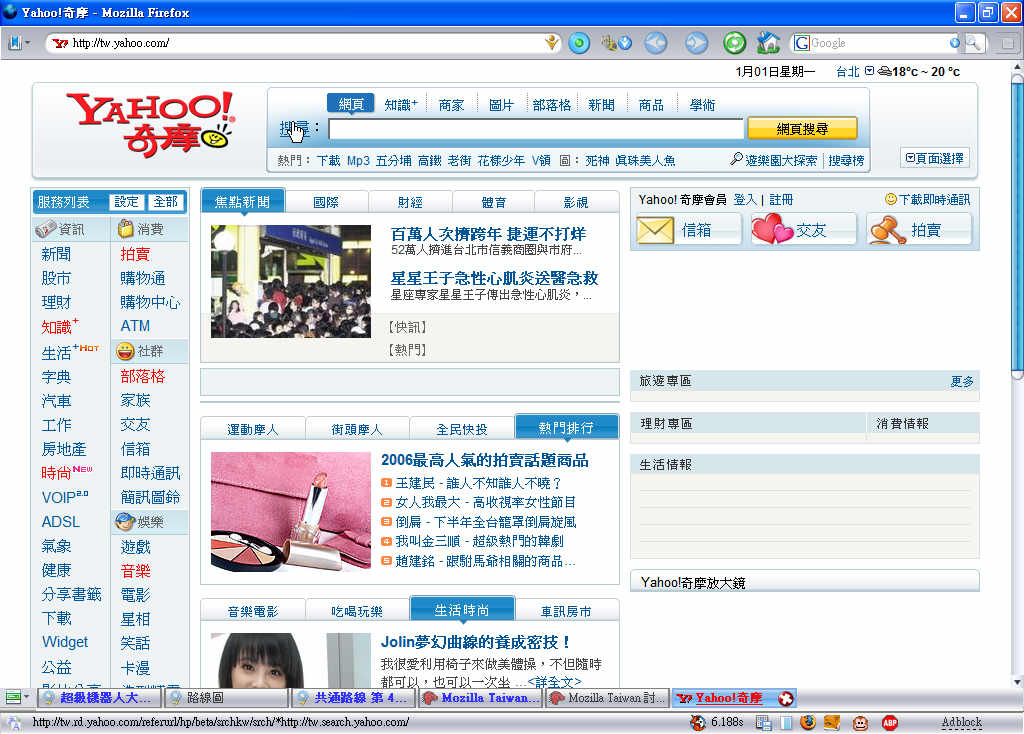Click the Adblock text in status bar
The height and width of the screenshot is (734, 1024).
pos(961,722)
